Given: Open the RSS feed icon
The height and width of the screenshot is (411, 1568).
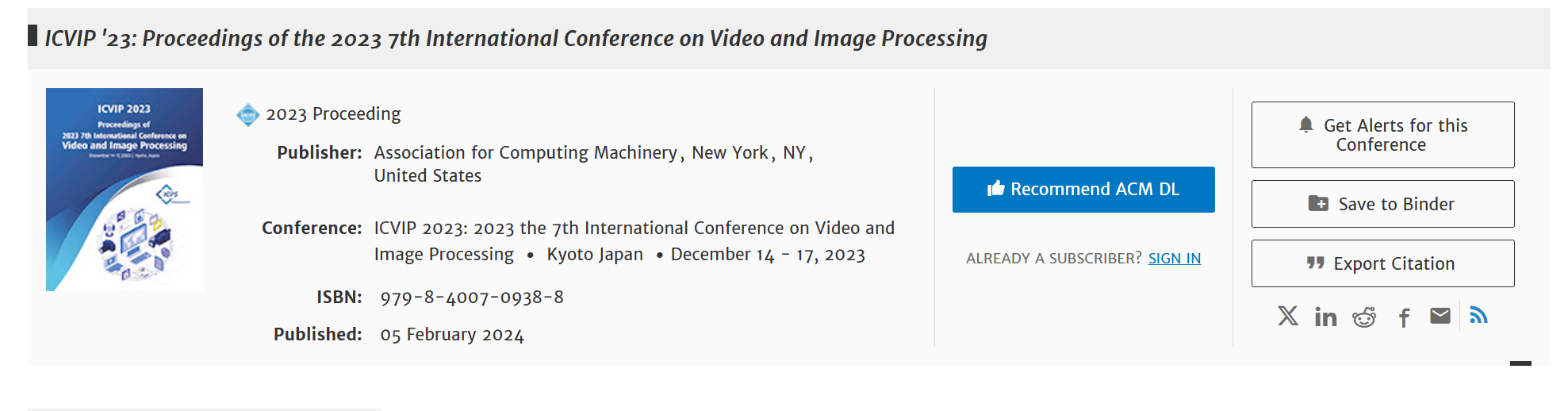Looking at the screenshot, I should (x=1478, y=315).
